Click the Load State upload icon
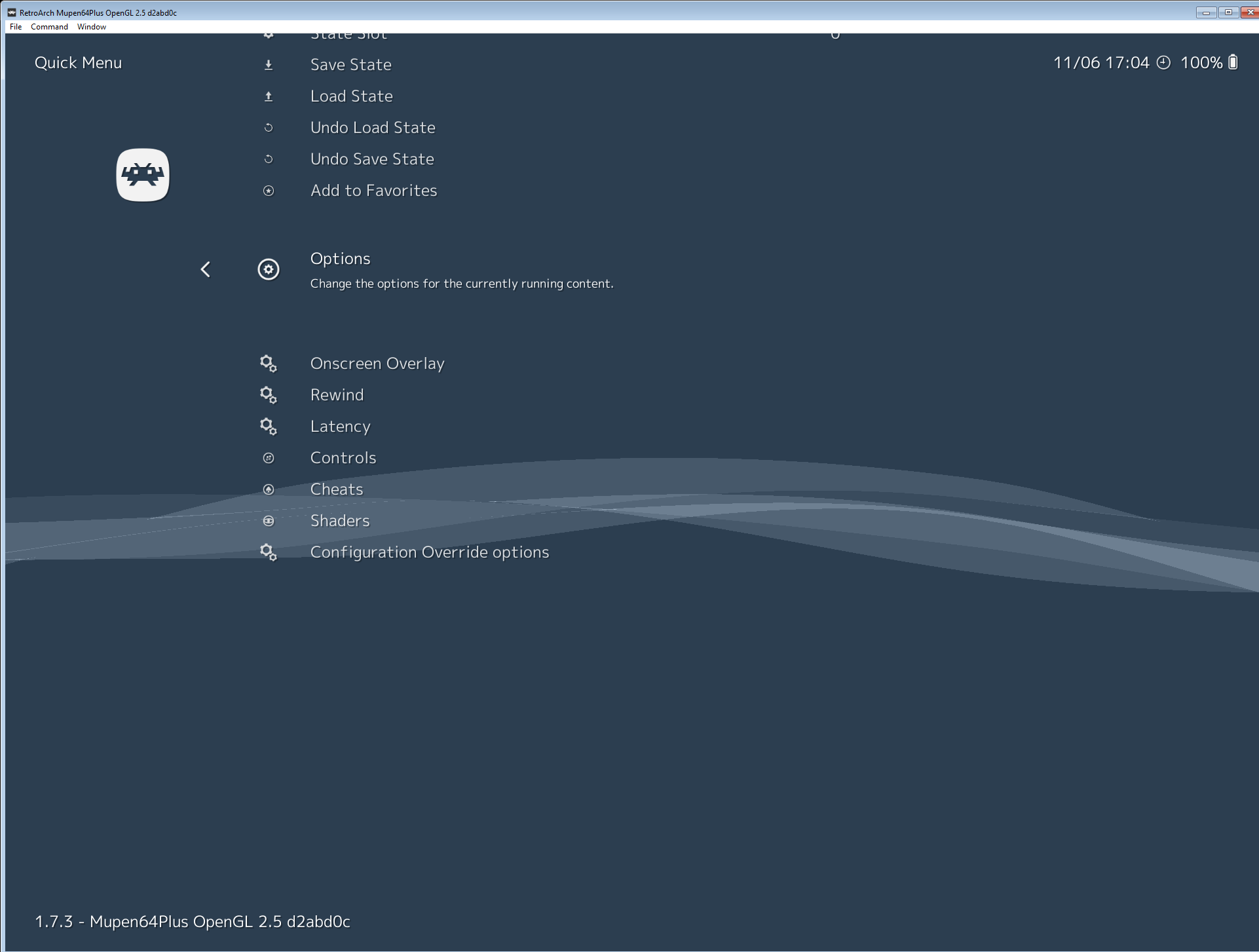Viewport: 1259px width, 952px height. 269,96
